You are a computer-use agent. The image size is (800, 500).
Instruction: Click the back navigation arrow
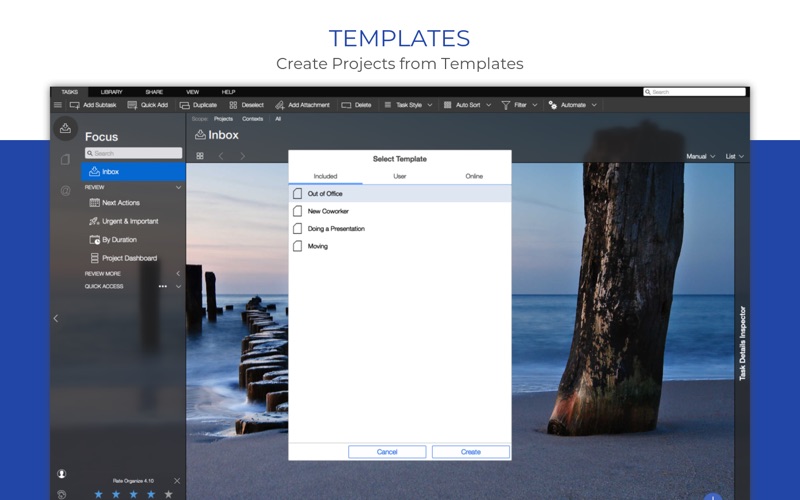221,156
